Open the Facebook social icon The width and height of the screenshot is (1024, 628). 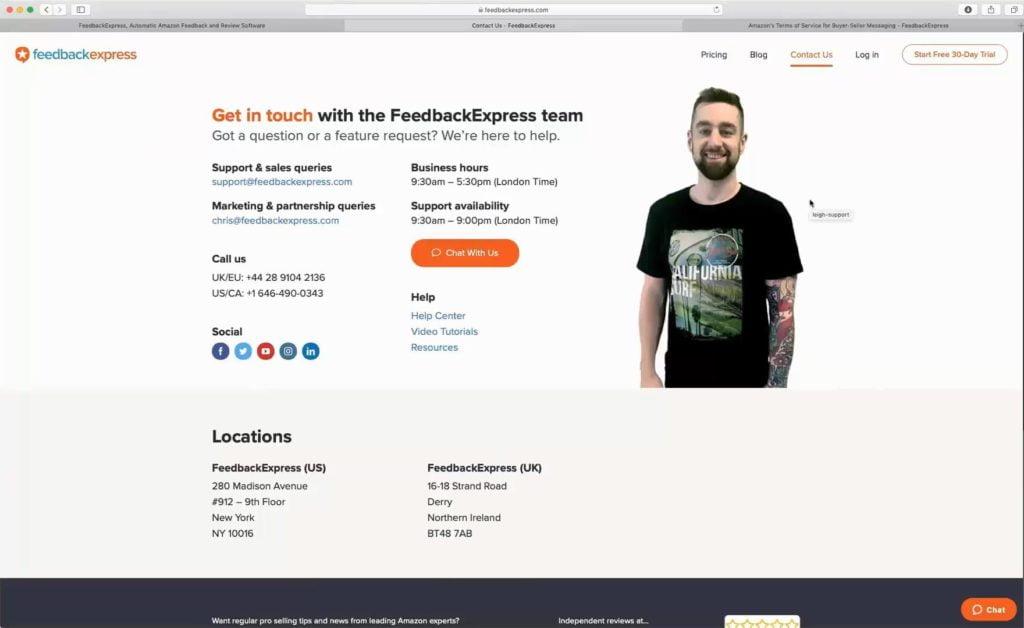(221, 351)
